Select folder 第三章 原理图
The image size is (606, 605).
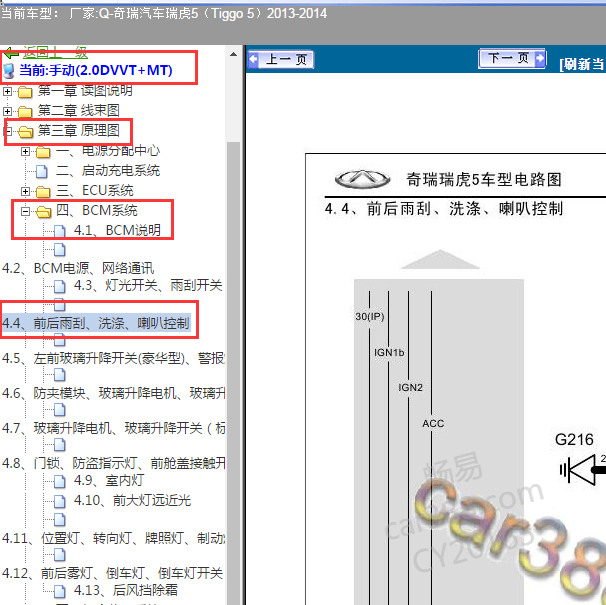(78, 131)
